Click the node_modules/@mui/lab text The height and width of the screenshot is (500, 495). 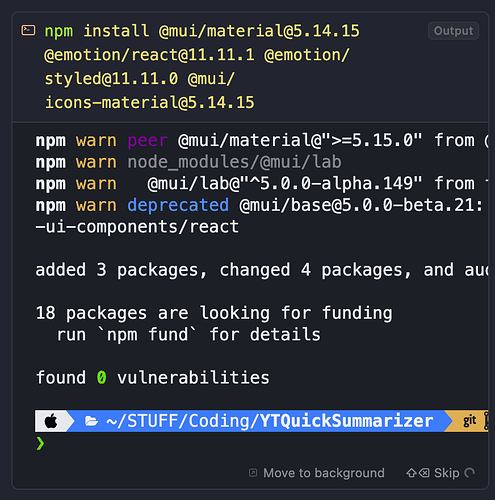(234, 162)
